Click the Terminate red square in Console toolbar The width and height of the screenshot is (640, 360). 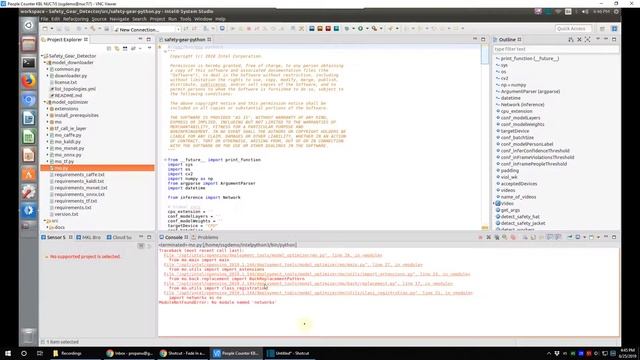click(x=480, y=237)
